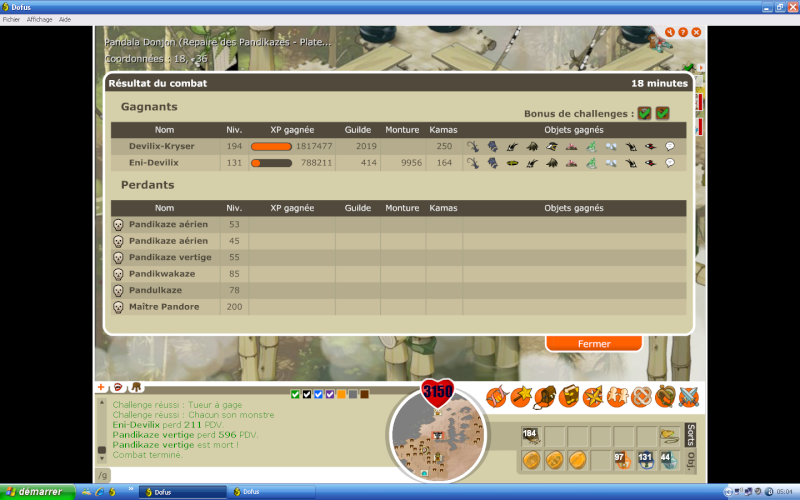800x500 pixels.
Task: Click the system tray clock showing 05:04
Action: point(784,492)
